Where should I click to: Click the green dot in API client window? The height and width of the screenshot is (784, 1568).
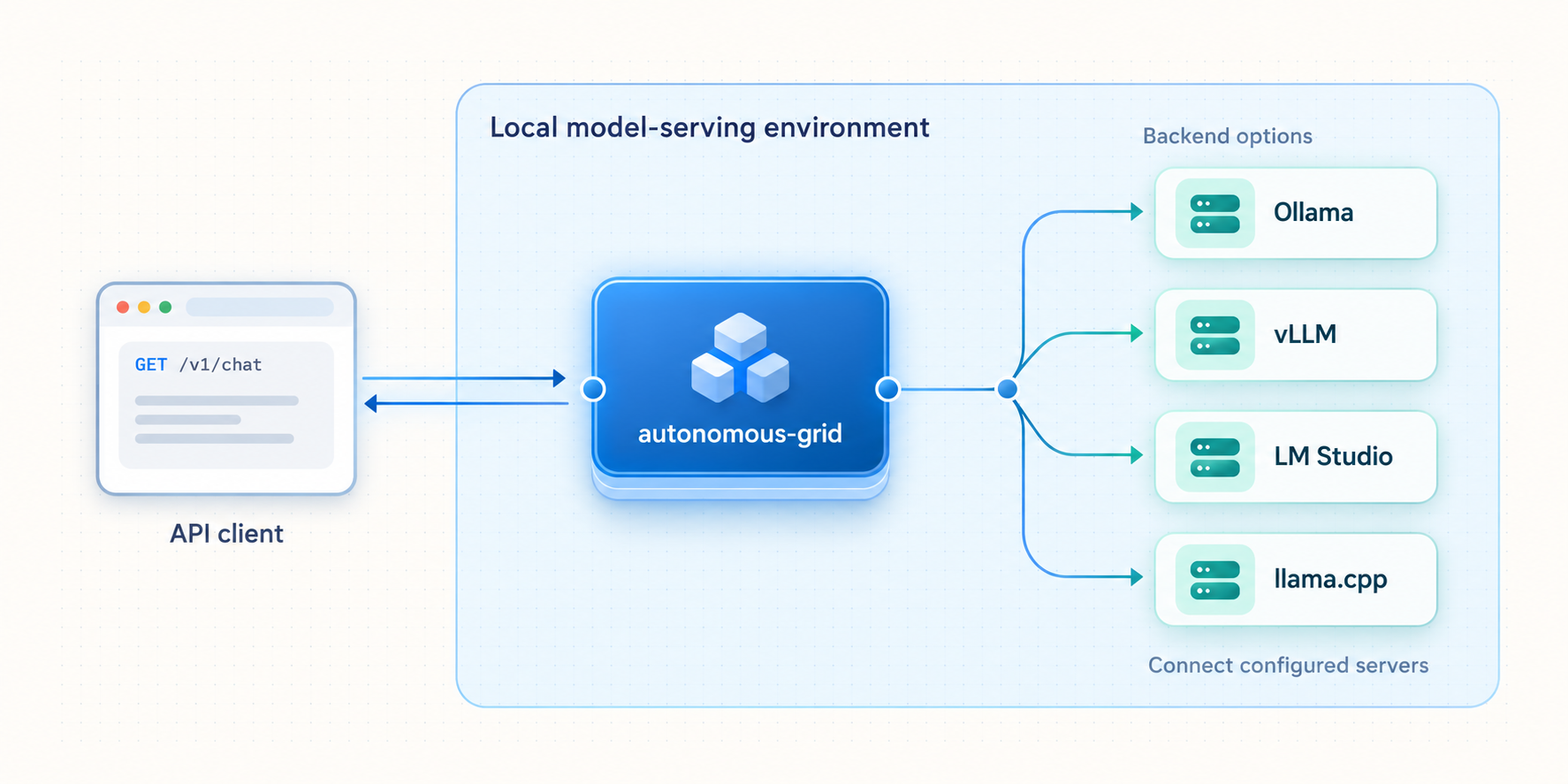click(165, 308)
